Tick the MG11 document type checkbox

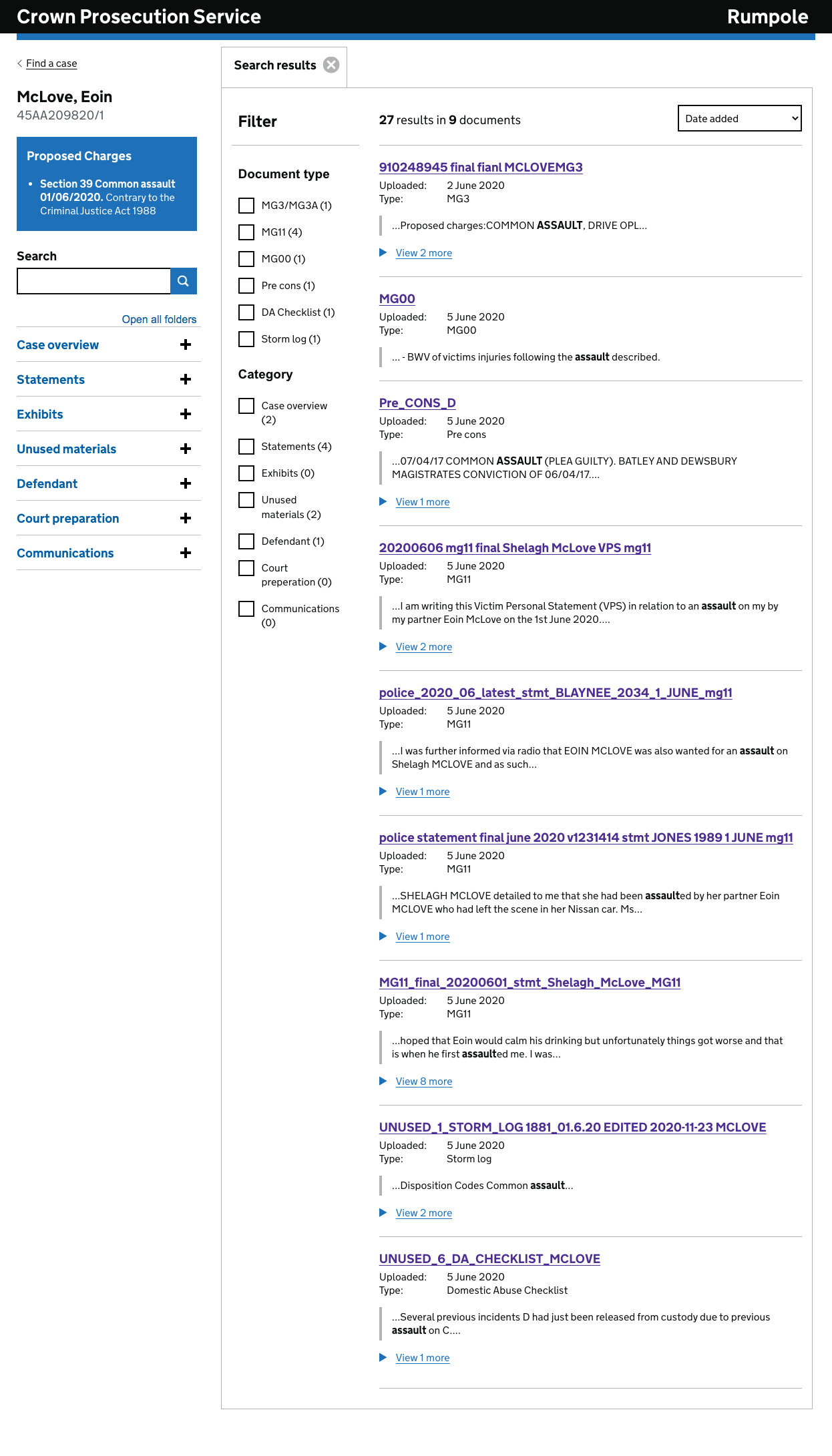tap(246, 232)
